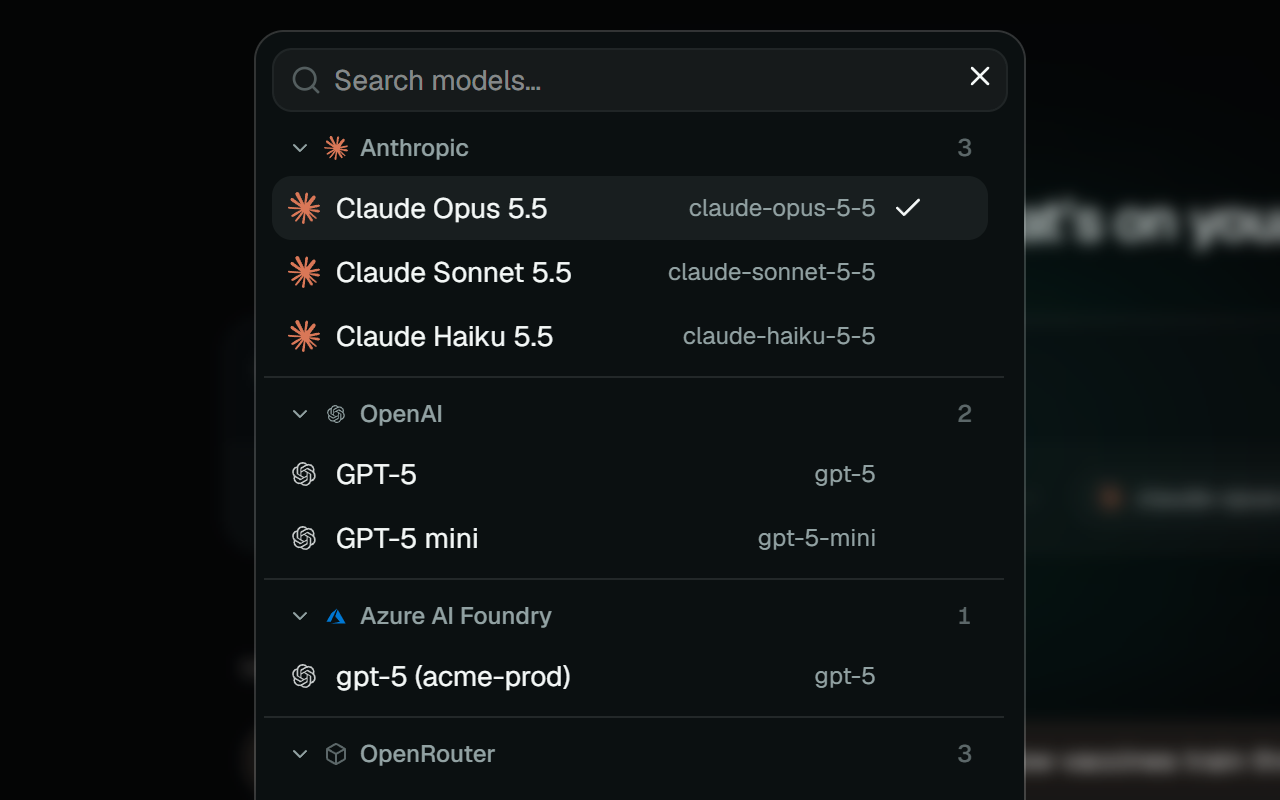Click the search magnifier icon
Viewport: 1280px width, 800px height.
pyautogui.click(x=306, y=80)
